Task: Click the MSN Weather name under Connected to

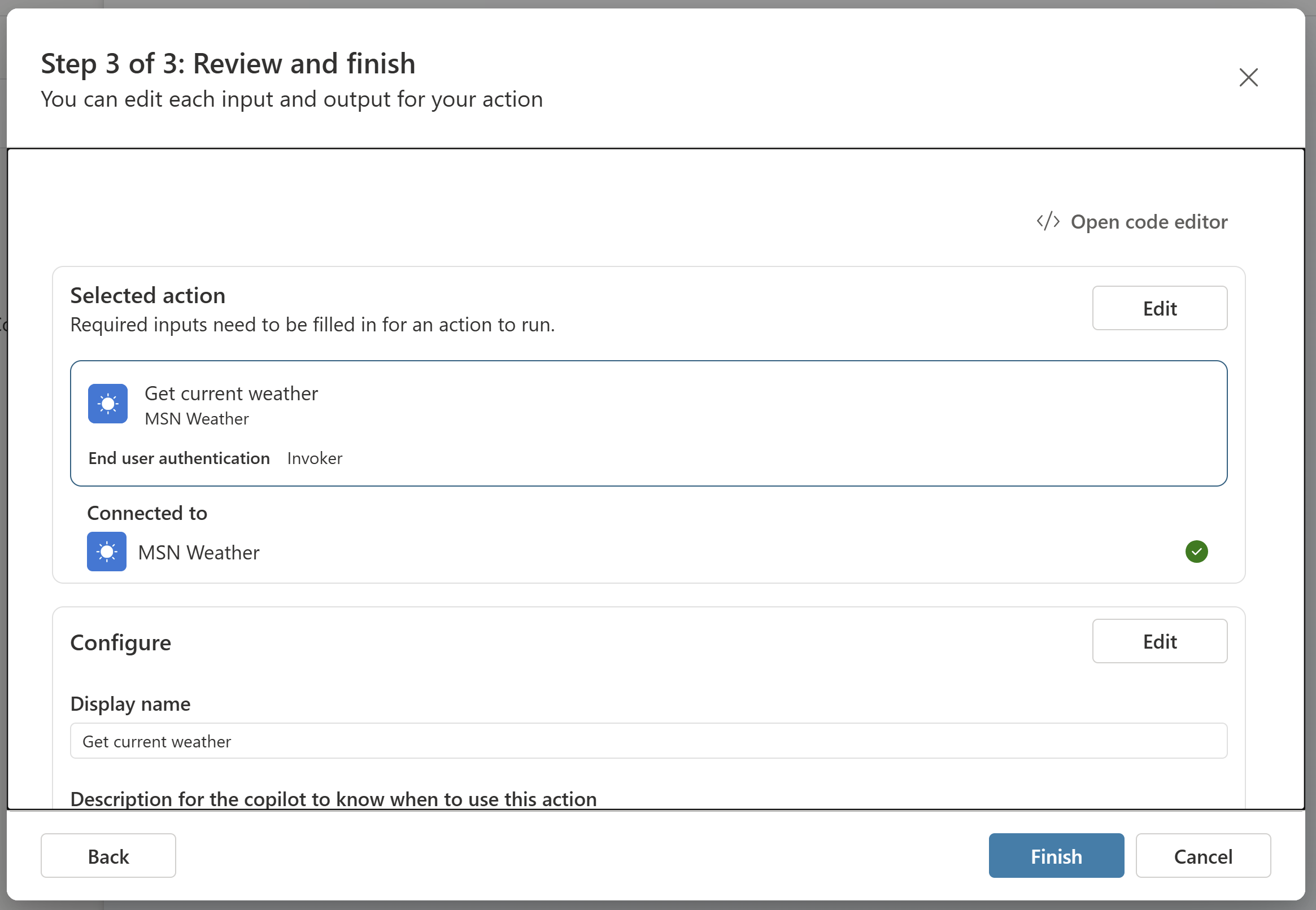Action: (x=199, y=553)
